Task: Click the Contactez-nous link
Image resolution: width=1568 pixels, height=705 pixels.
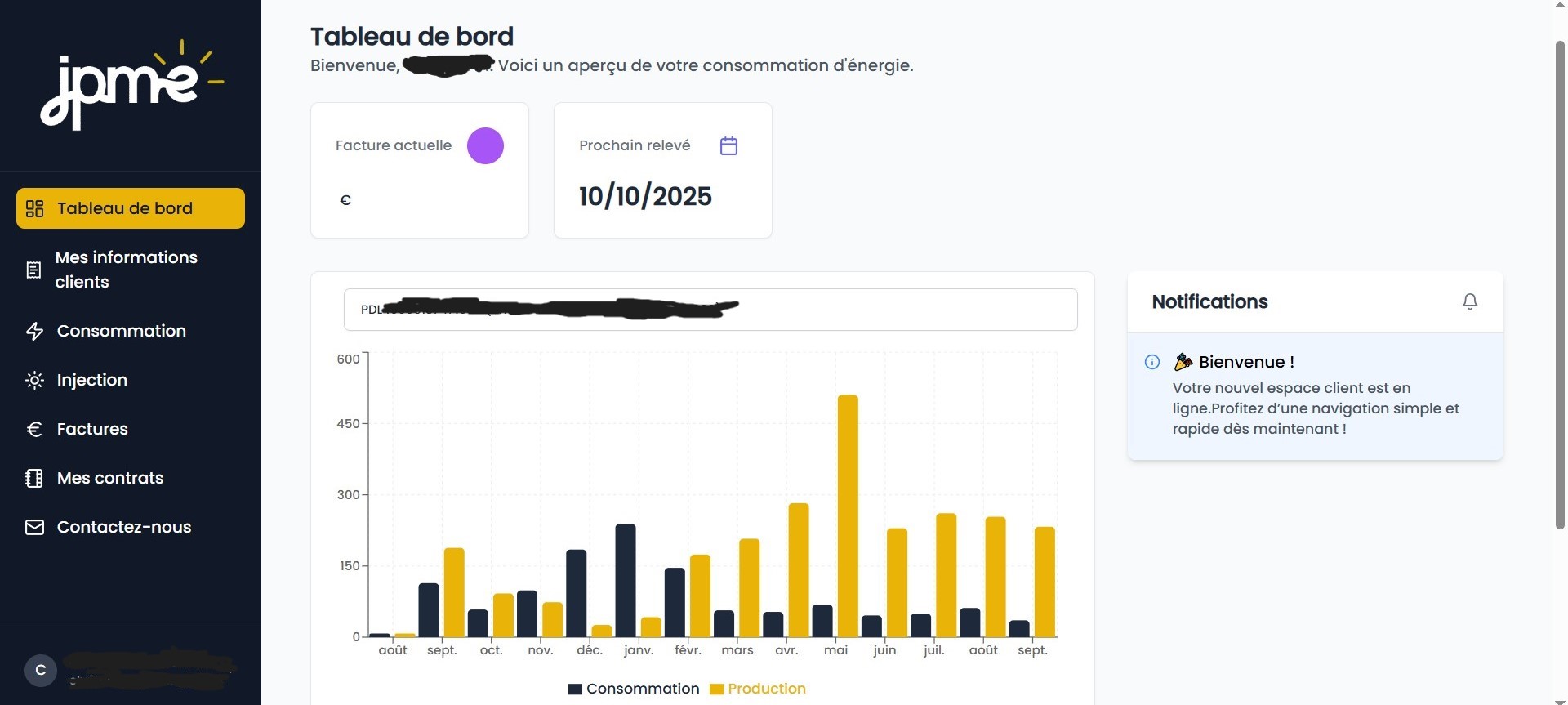Action: [x=124, y=527]
